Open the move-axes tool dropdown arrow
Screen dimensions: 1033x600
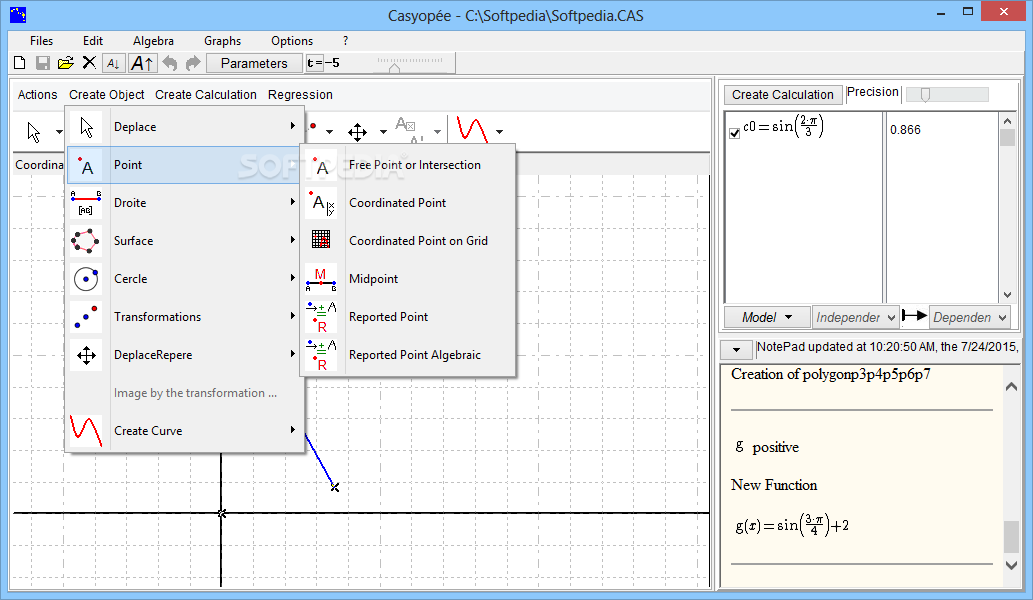pos(383,132)
